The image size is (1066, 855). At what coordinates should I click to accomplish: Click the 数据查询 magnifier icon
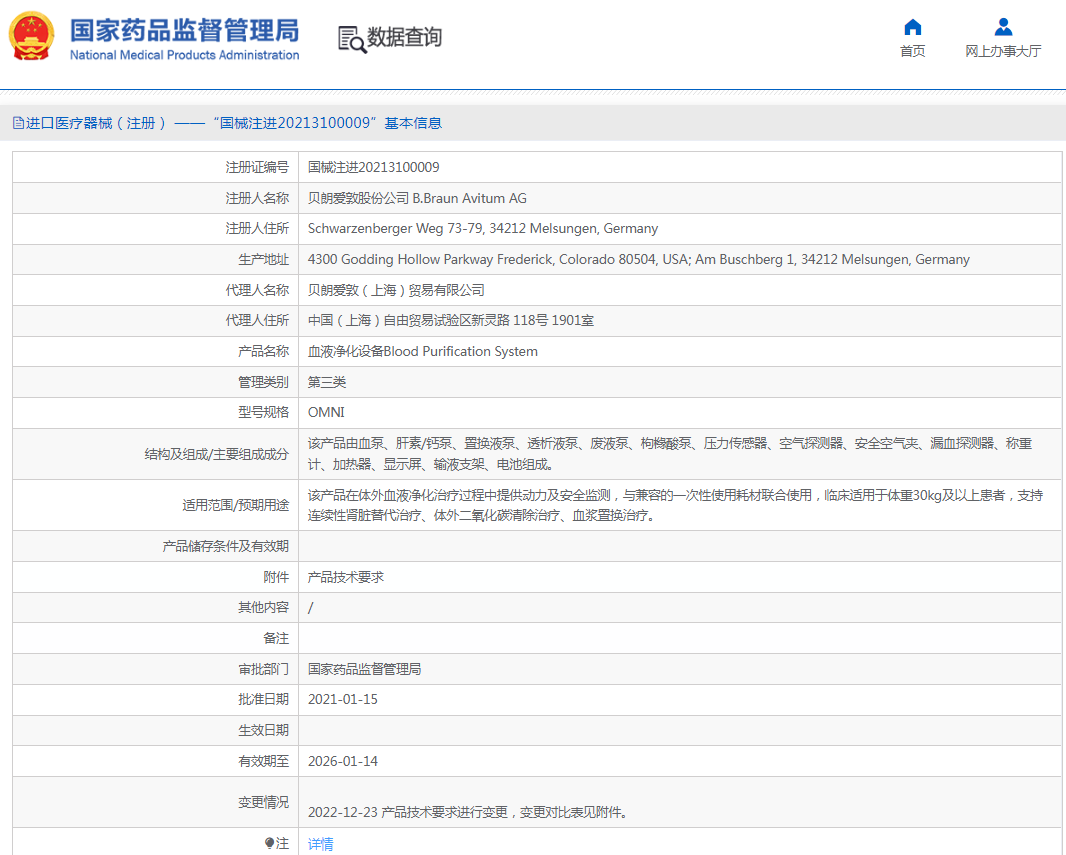351,39
